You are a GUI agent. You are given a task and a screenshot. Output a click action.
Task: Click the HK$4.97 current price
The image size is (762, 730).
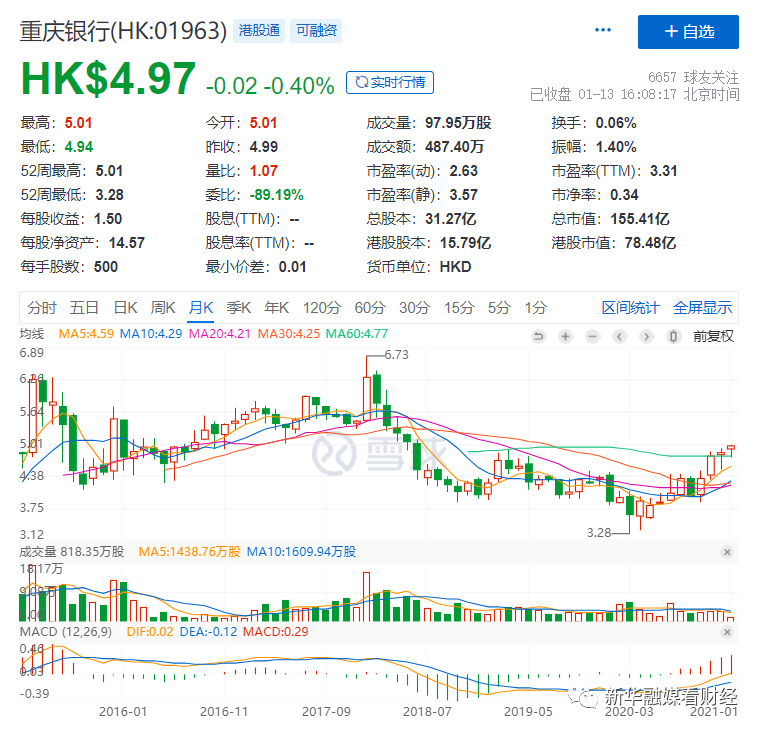click(108, 79)
